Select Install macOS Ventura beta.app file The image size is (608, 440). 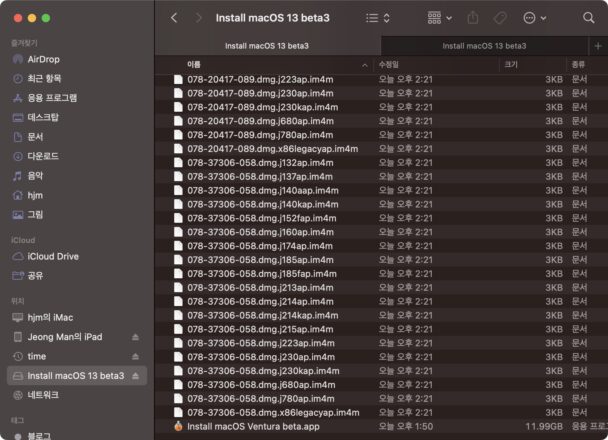click(253, 426)
